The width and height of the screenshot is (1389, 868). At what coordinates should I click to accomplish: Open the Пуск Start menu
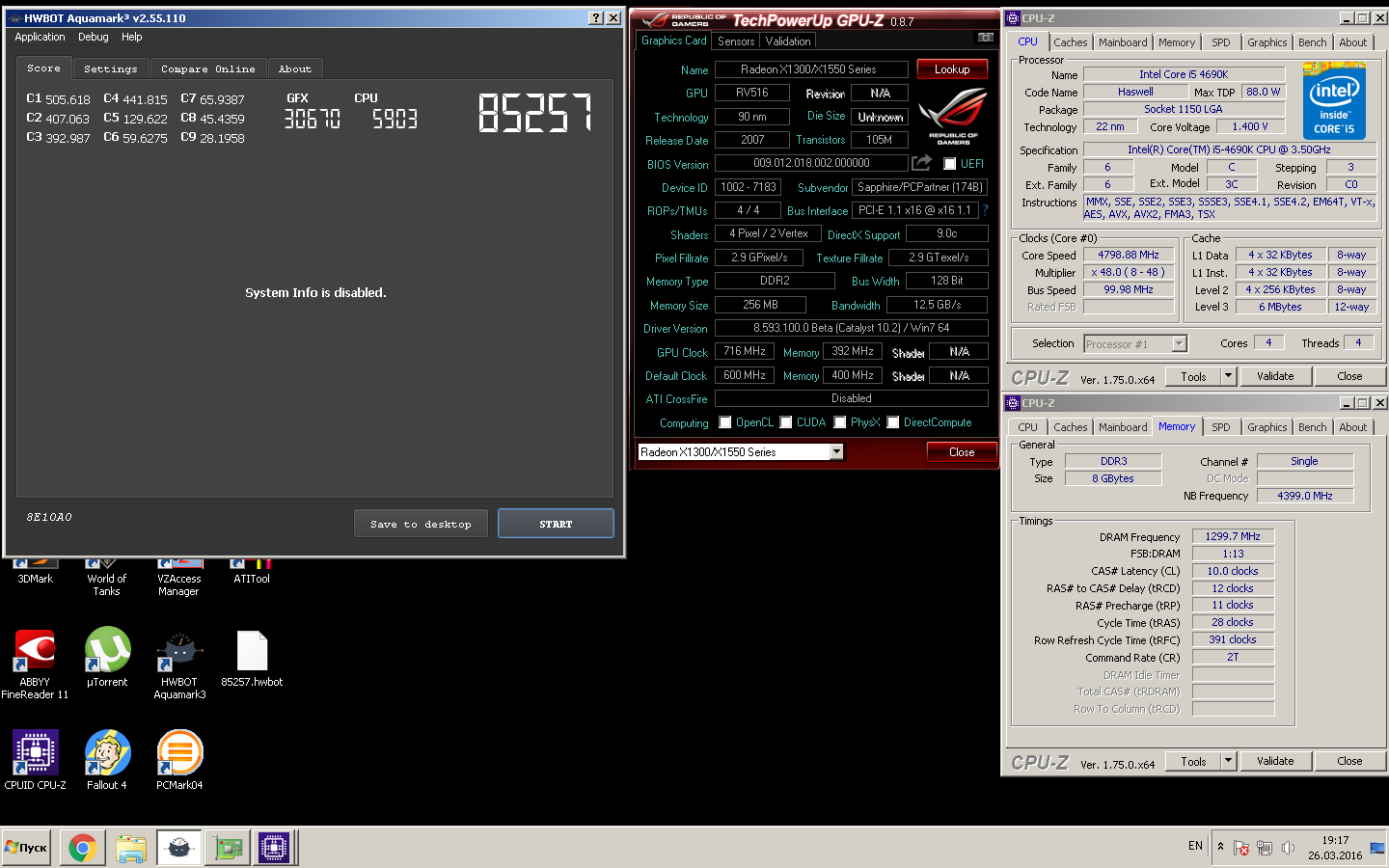(x=26, y=848)
